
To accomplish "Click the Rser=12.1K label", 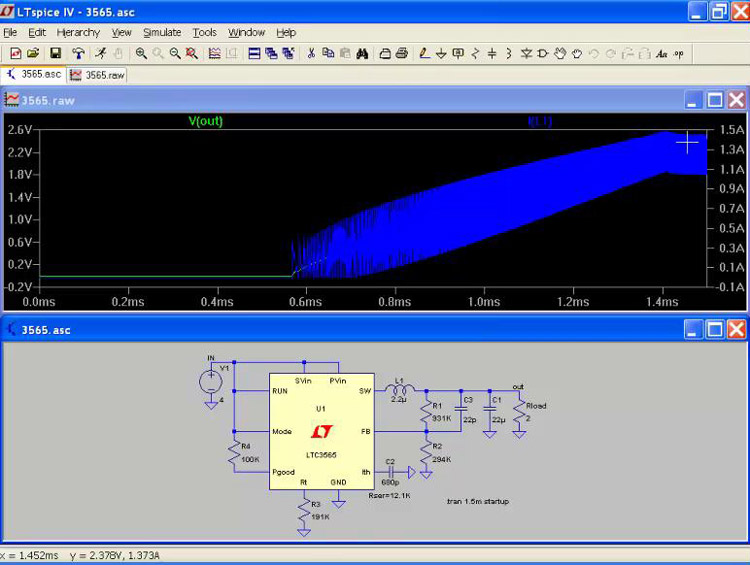I will 389,495.
